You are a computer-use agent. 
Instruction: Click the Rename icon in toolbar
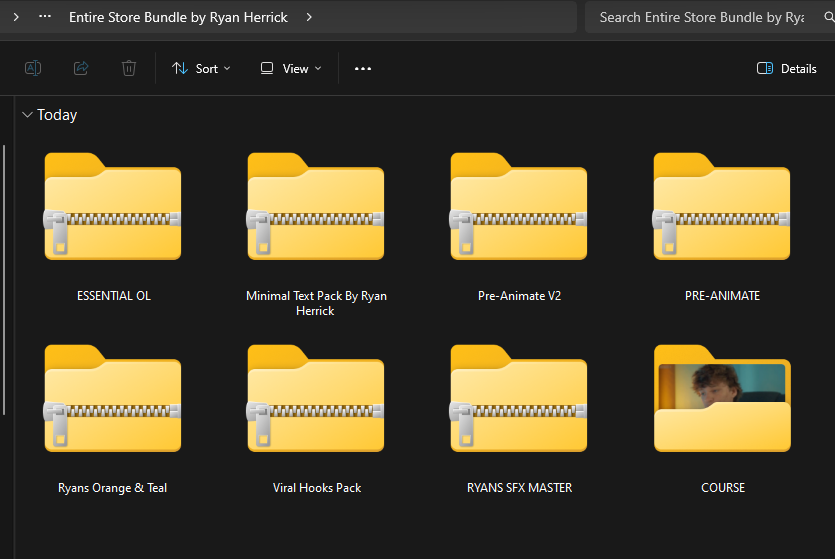click(x=33, y=68)
